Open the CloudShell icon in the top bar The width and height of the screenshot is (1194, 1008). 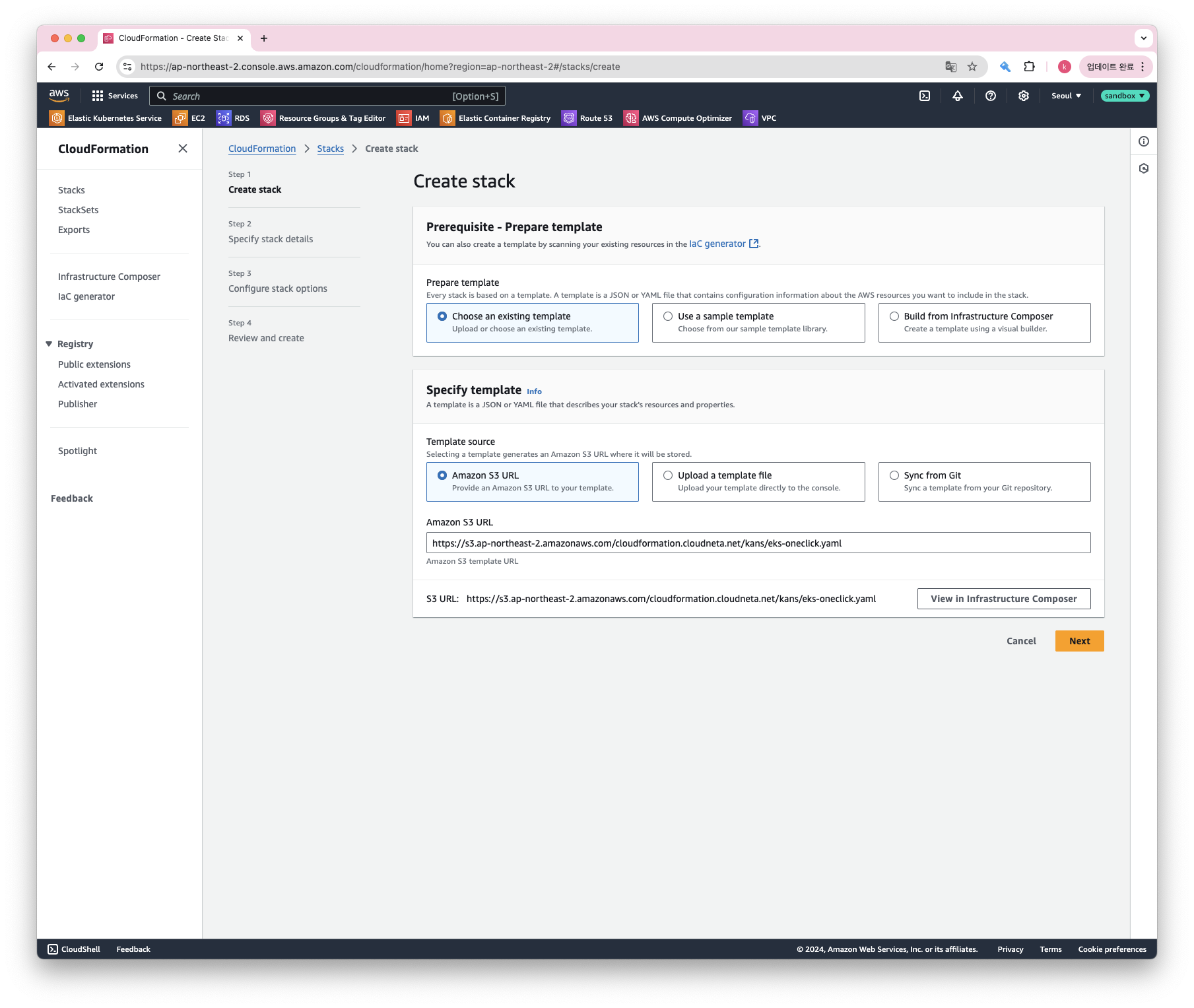925,96
